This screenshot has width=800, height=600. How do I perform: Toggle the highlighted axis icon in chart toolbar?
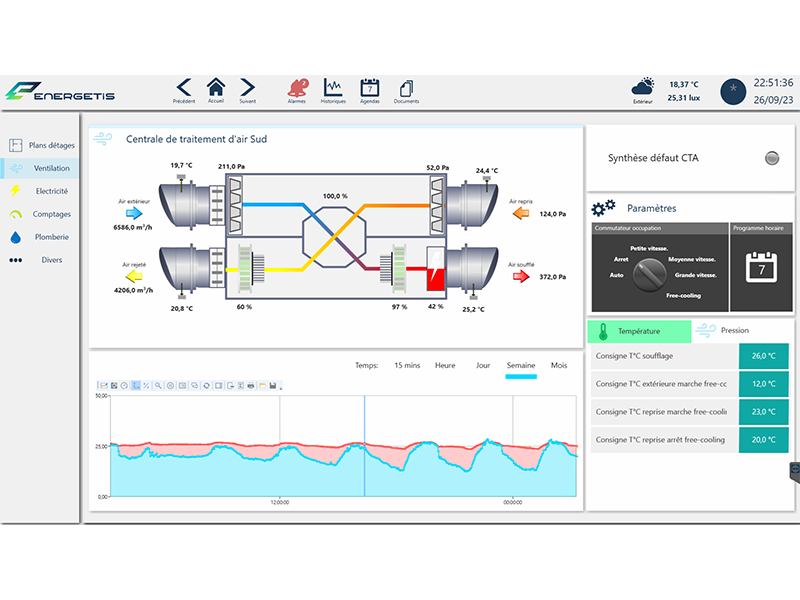tap(136, 386)
